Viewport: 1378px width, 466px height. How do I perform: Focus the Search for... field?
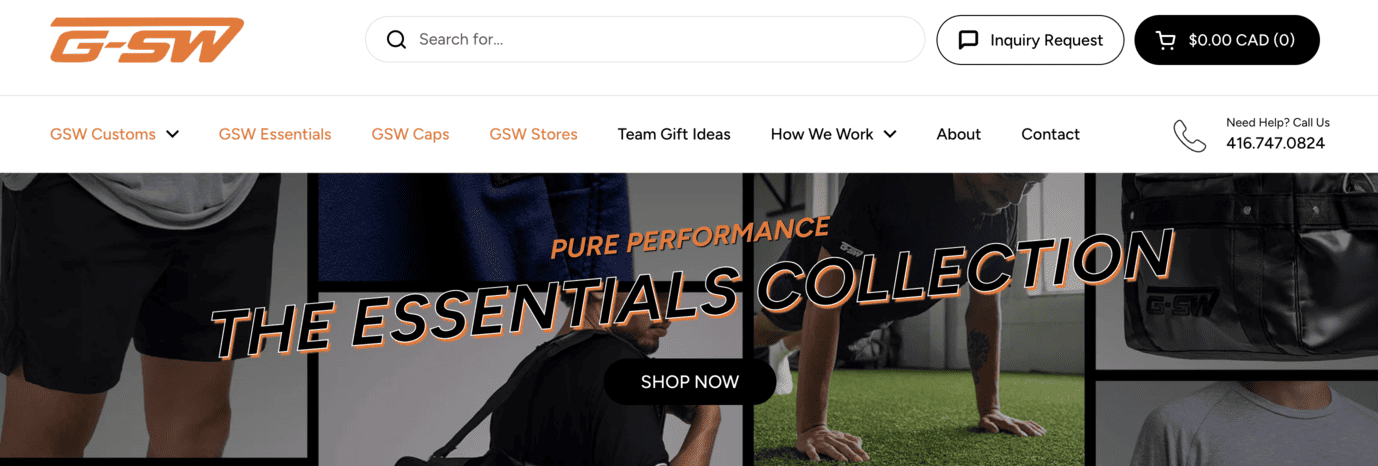pyautogui.click(x=645, y=40)
